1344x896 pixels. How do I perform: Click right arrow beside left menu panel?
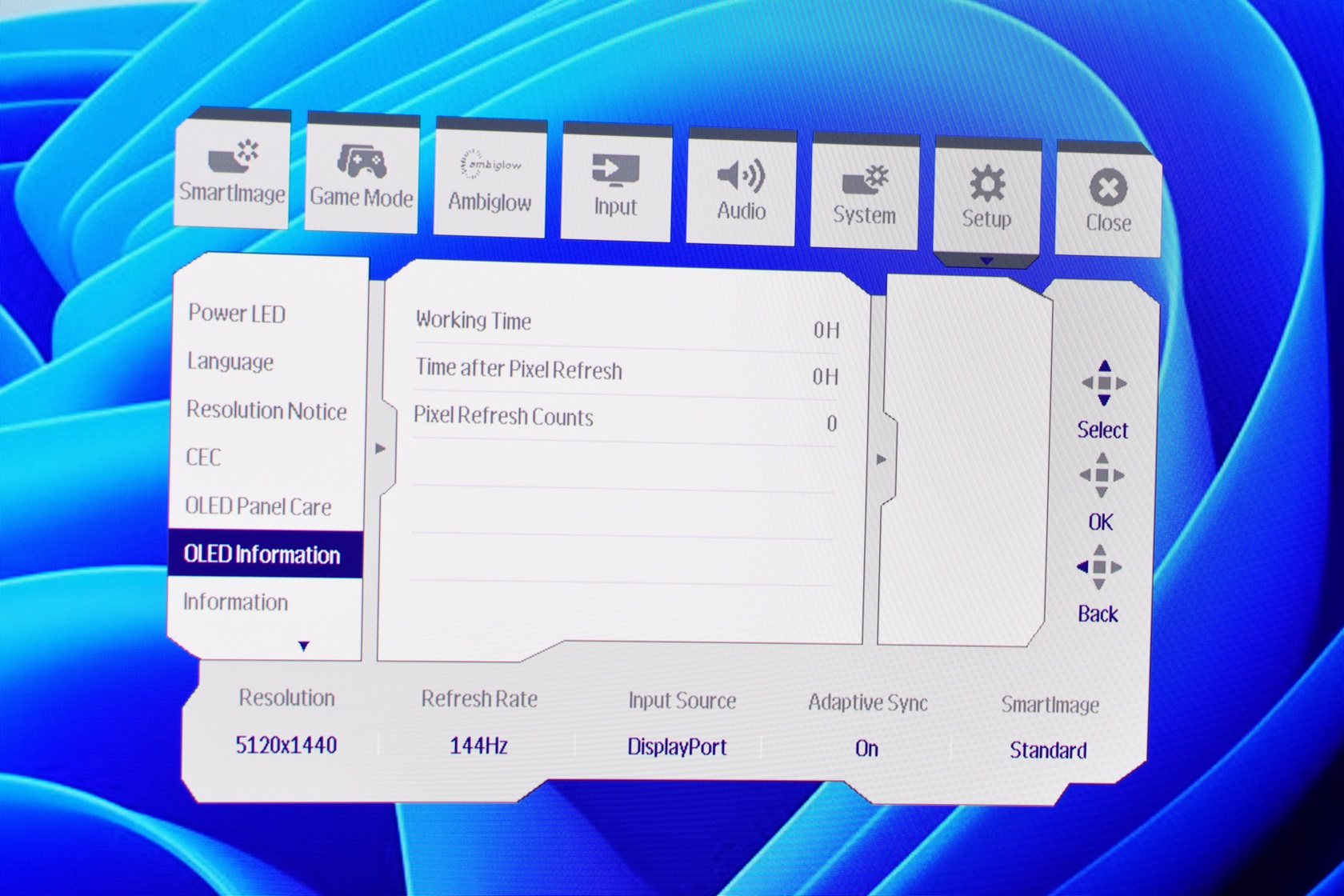[x=381, y=449]
